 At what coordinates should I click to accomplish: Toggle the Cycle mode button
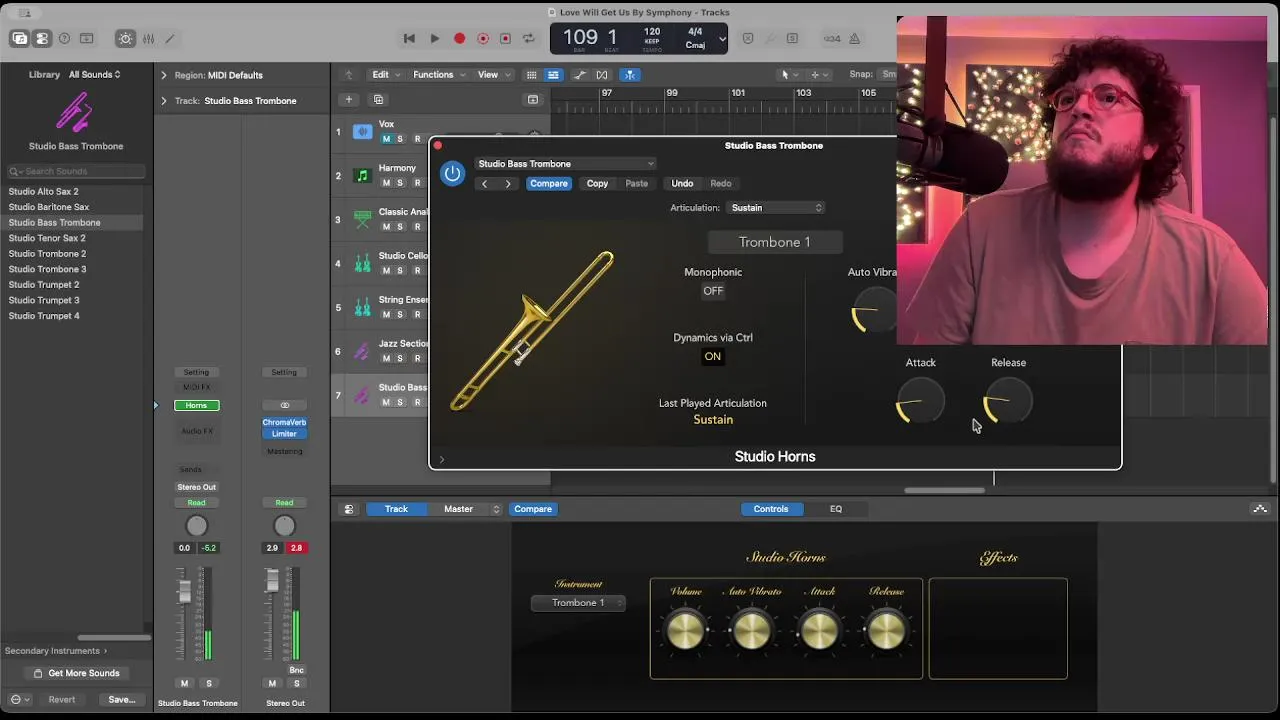point(529,39)
